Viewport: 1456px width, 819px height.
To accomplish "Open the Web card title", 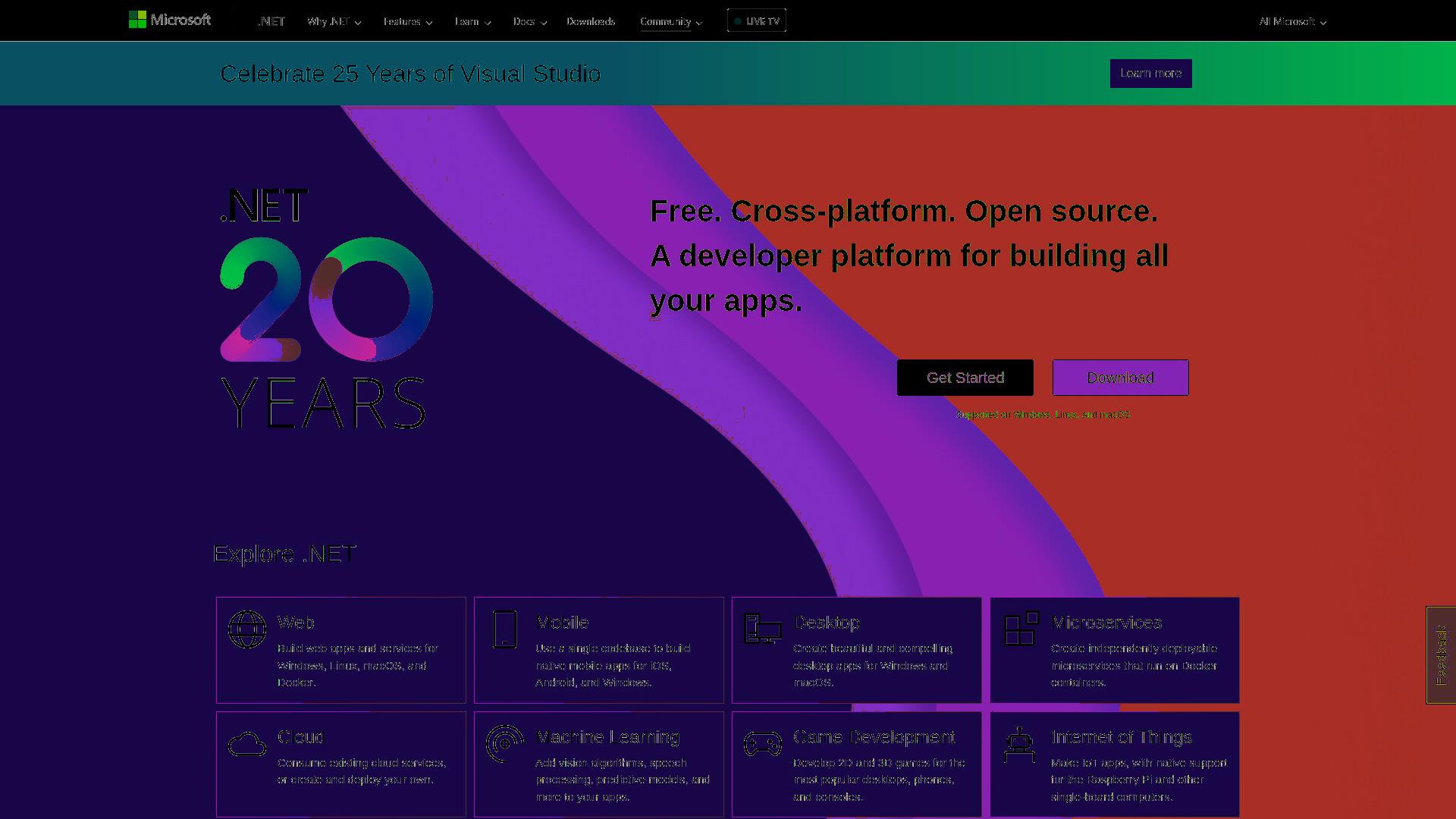I will point(296,623).
